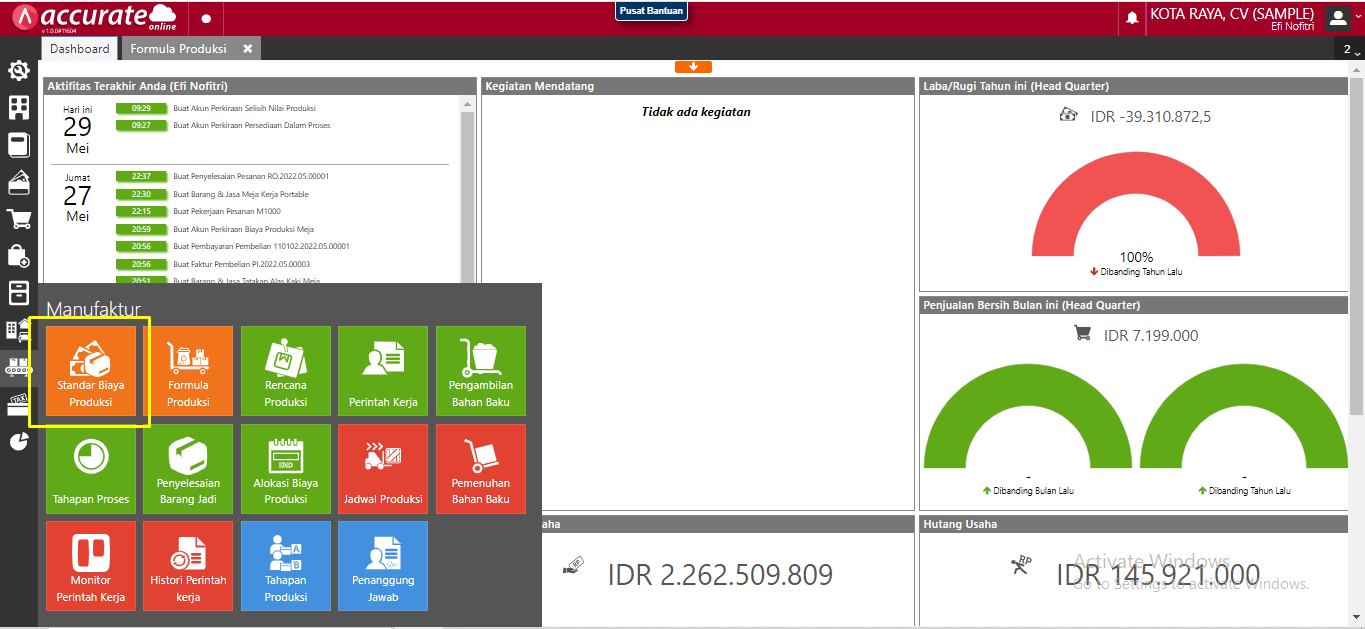Open the Perintah Kerja tile
1365x629 pixels.
tap(383, 371)
